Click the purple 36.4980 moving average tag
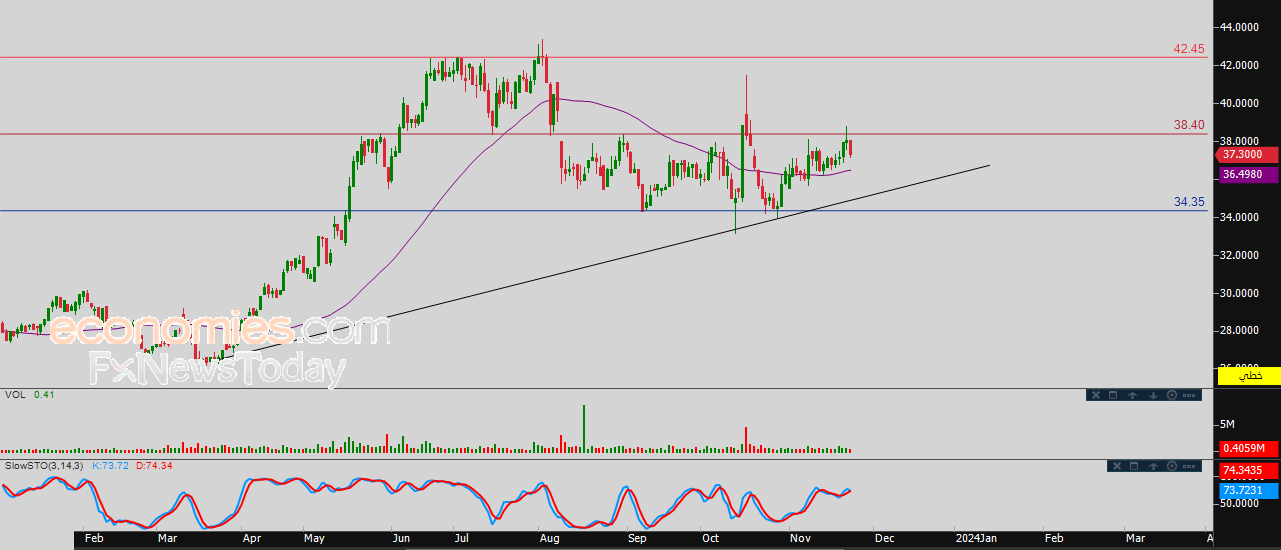The image size is (1281, 550). (x=1247, y=174)
